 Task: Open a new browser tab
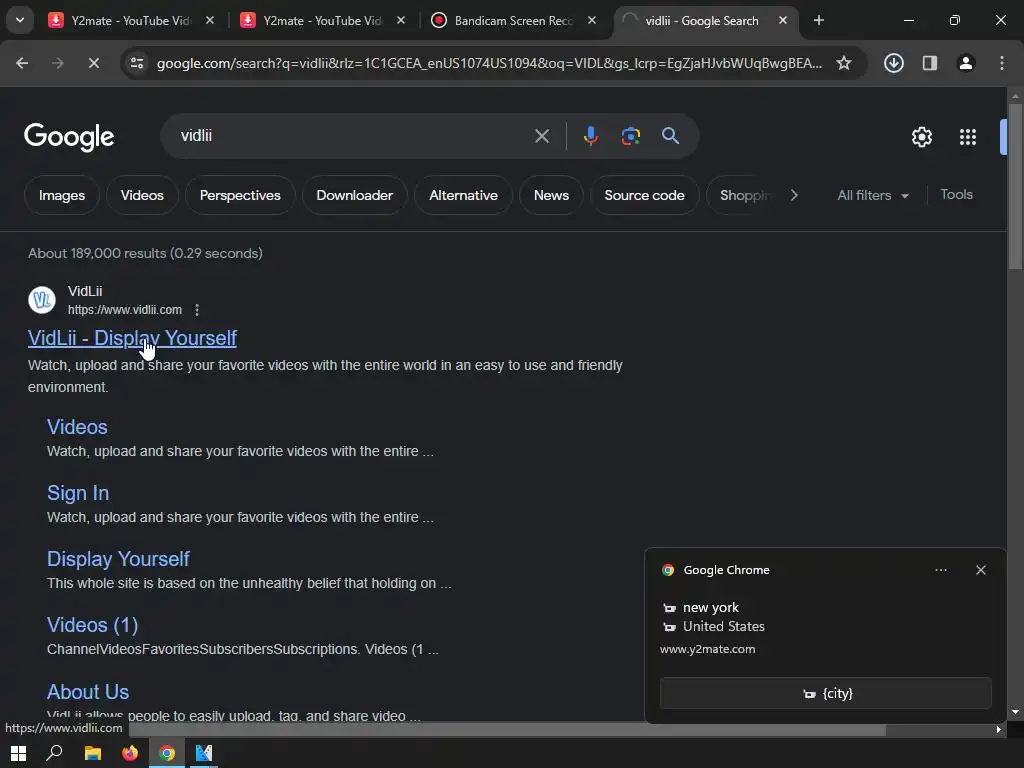[818, 21]
